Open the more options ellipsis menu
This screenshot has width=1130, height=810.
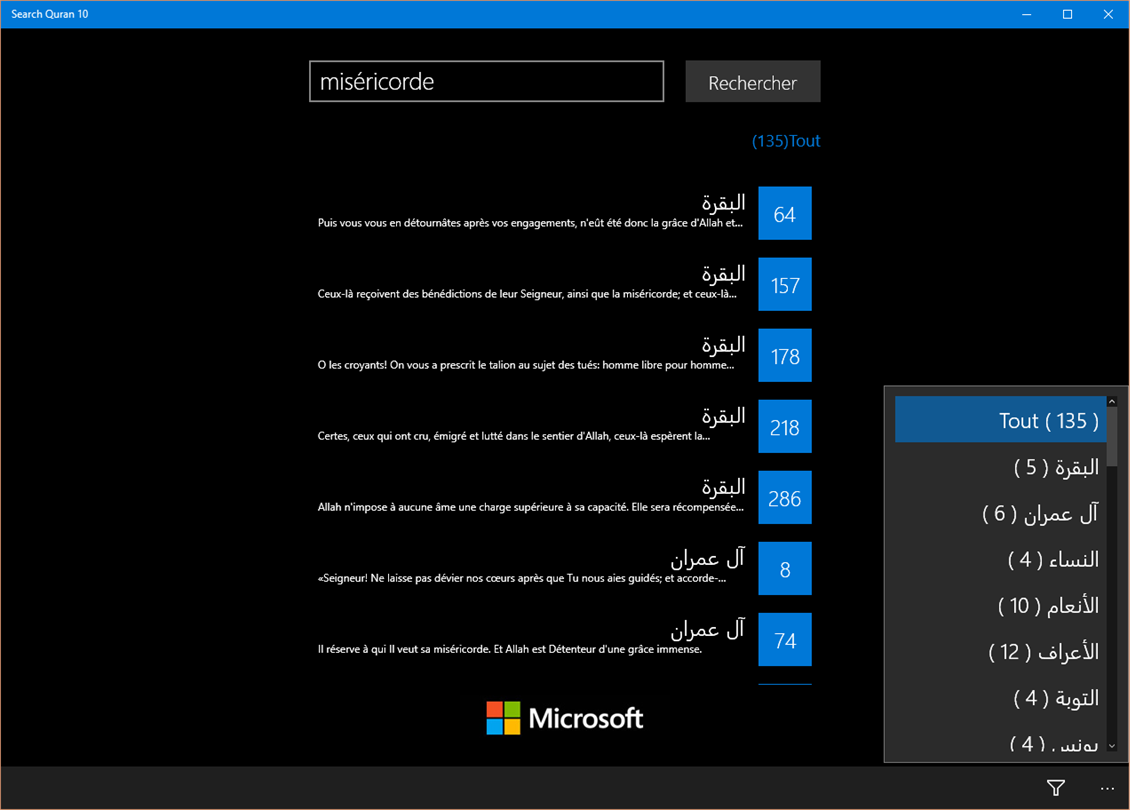(1107, 788)
